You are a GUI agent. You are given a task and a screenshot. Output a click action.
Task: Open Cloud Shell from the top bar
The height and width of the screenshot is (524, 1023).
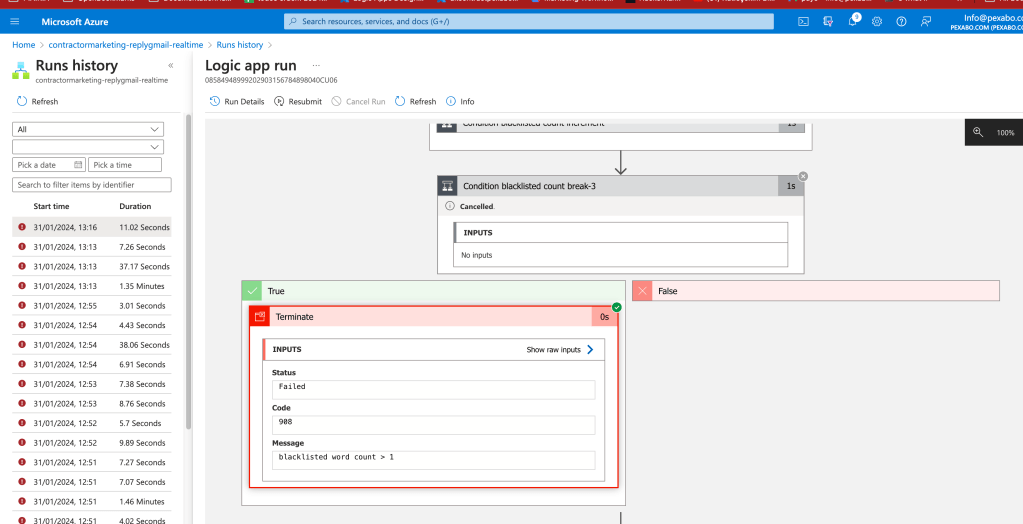[x=804, y=22]
